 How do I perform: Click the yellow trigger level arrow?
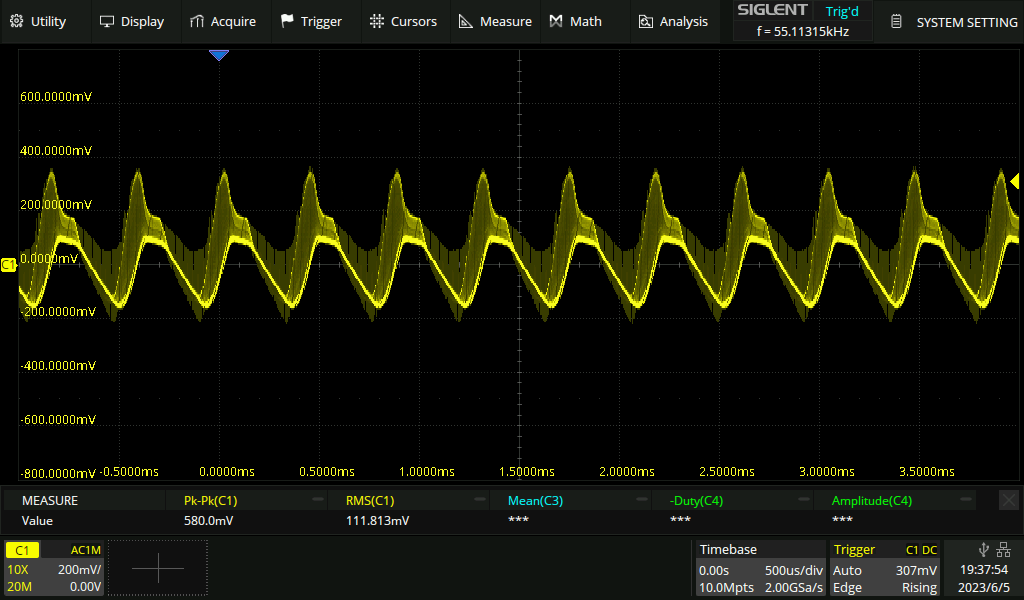tap(1014, 181)
